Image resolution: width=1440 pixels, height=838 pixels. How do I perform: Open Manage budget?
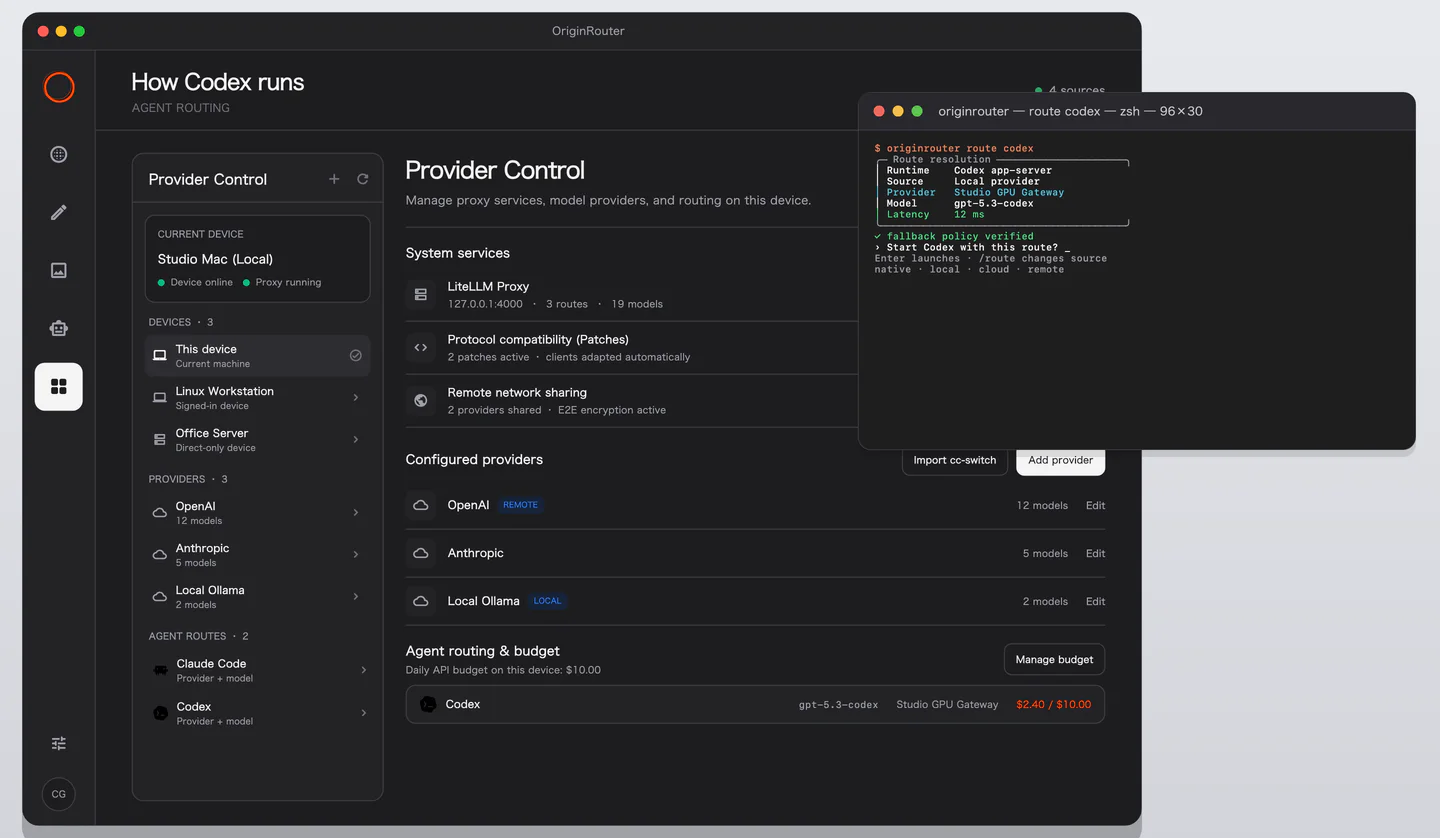(x=1054, y=659)
